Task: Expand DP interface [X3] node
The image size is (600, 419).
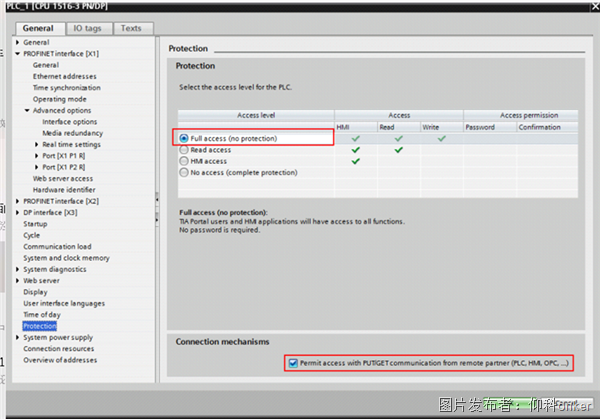Action: pyautogui.click(x=18, y=212)
